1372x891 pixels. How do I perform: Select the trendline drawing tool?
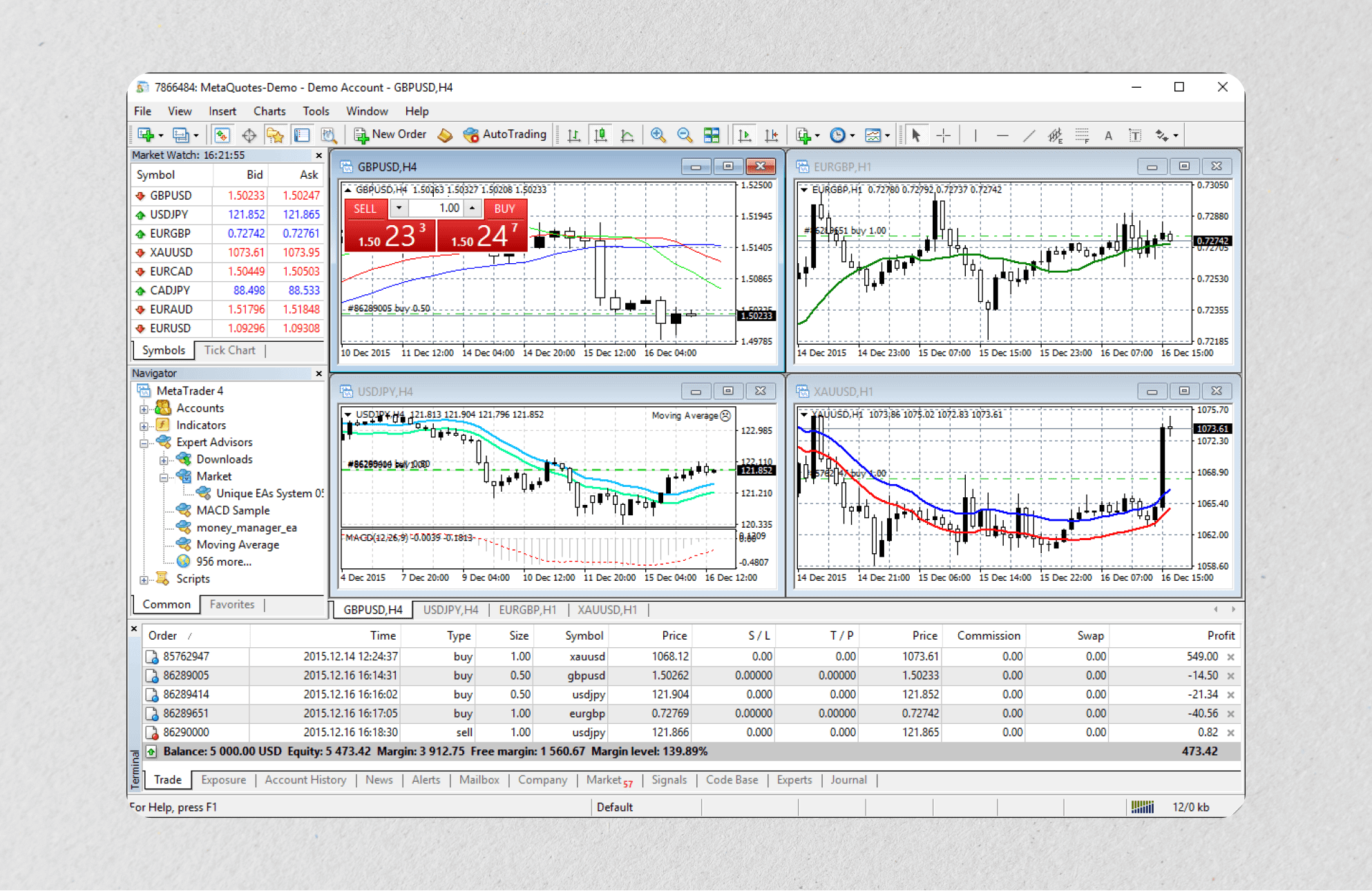(1029, 135)
